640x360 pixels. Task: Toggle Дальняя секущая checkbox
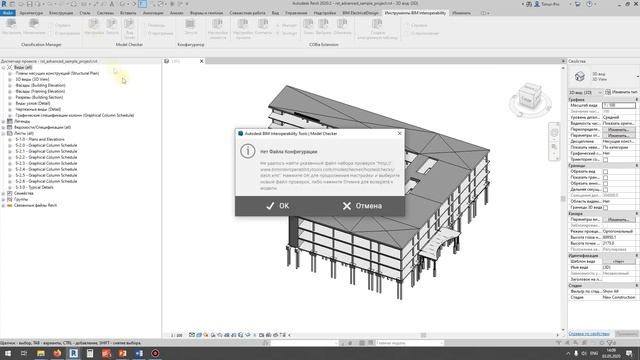coord(605,190)
